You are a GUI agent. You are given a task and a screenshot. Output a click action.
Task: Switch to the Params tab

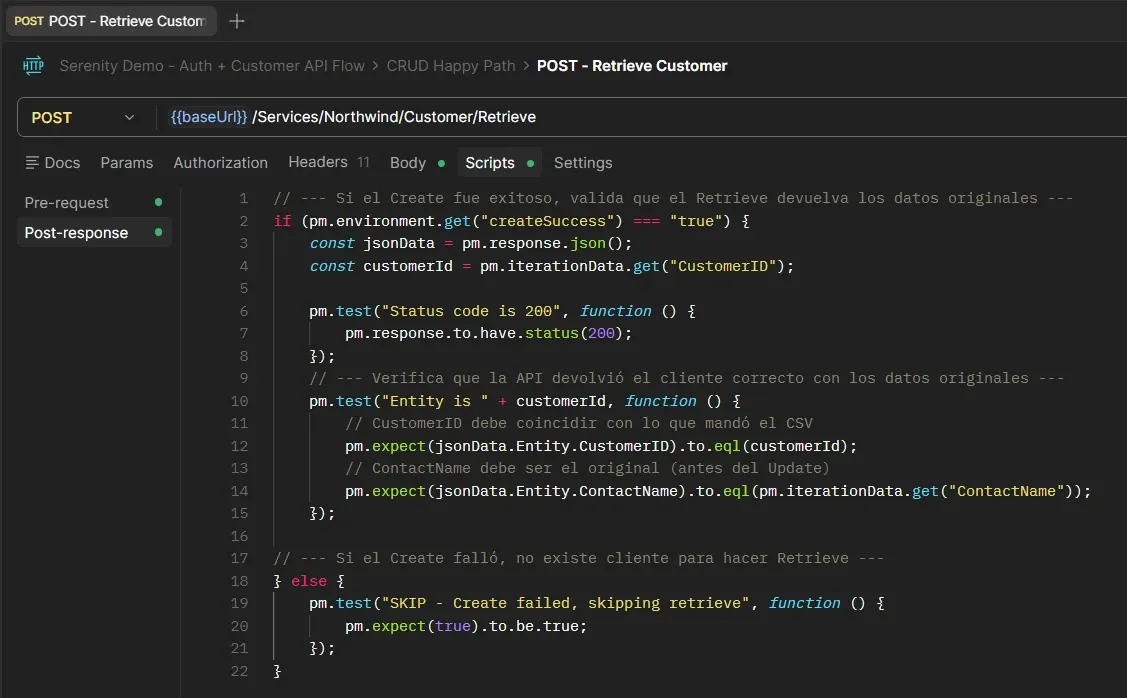point(127,162)
